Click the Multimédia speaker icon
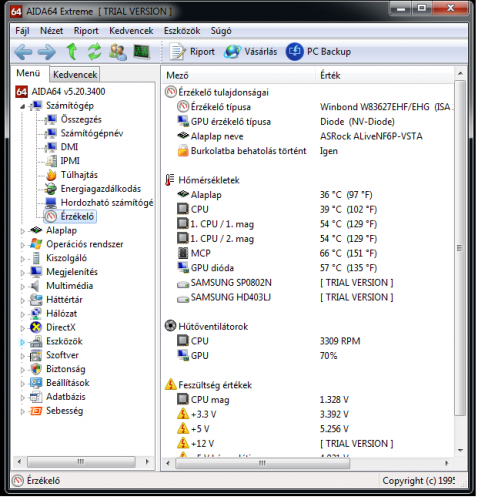Screen dimensions: 478x500 [36, 286]
